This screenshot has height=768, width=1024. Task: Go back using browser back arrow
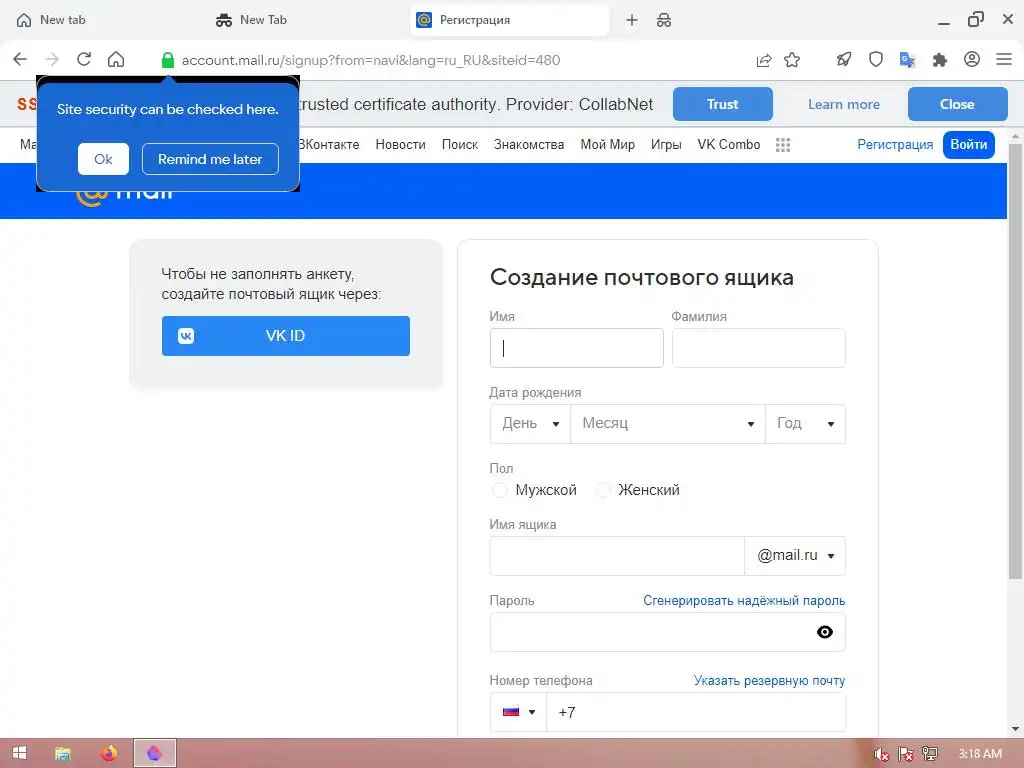pyautogui.click(x=20, y=59)
